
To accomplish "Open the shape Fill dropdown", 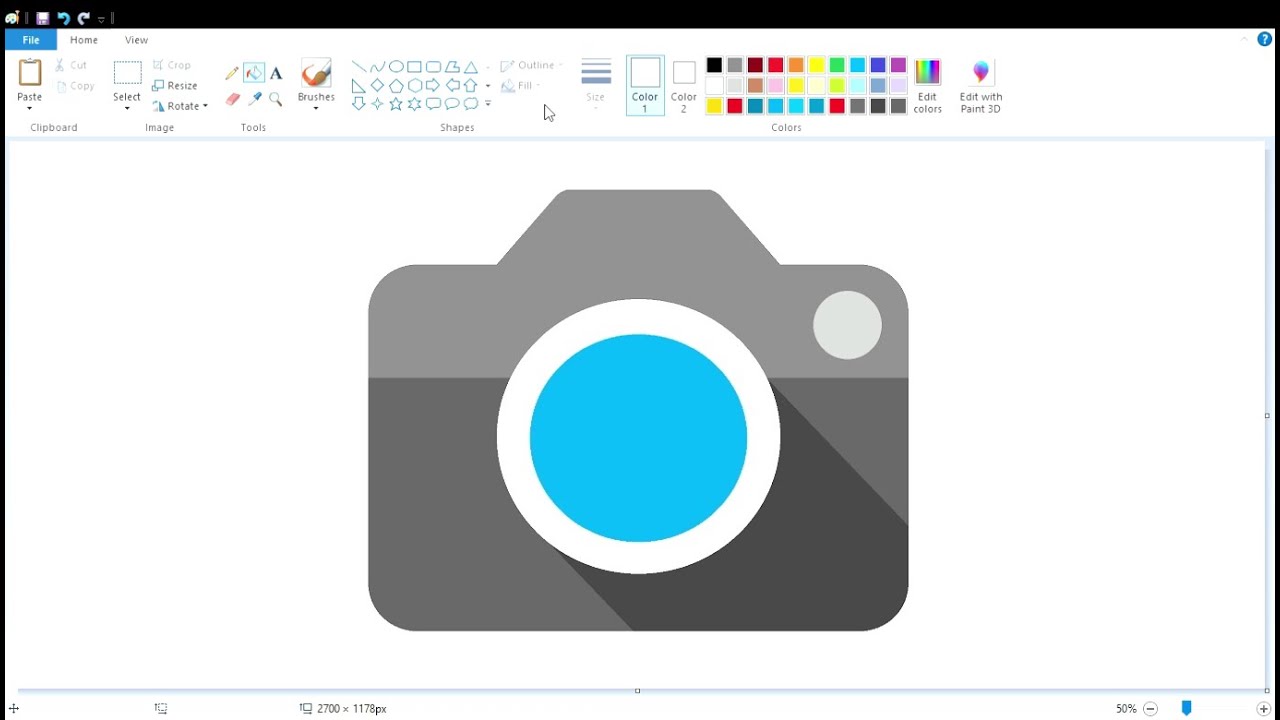I will point(521,86).
